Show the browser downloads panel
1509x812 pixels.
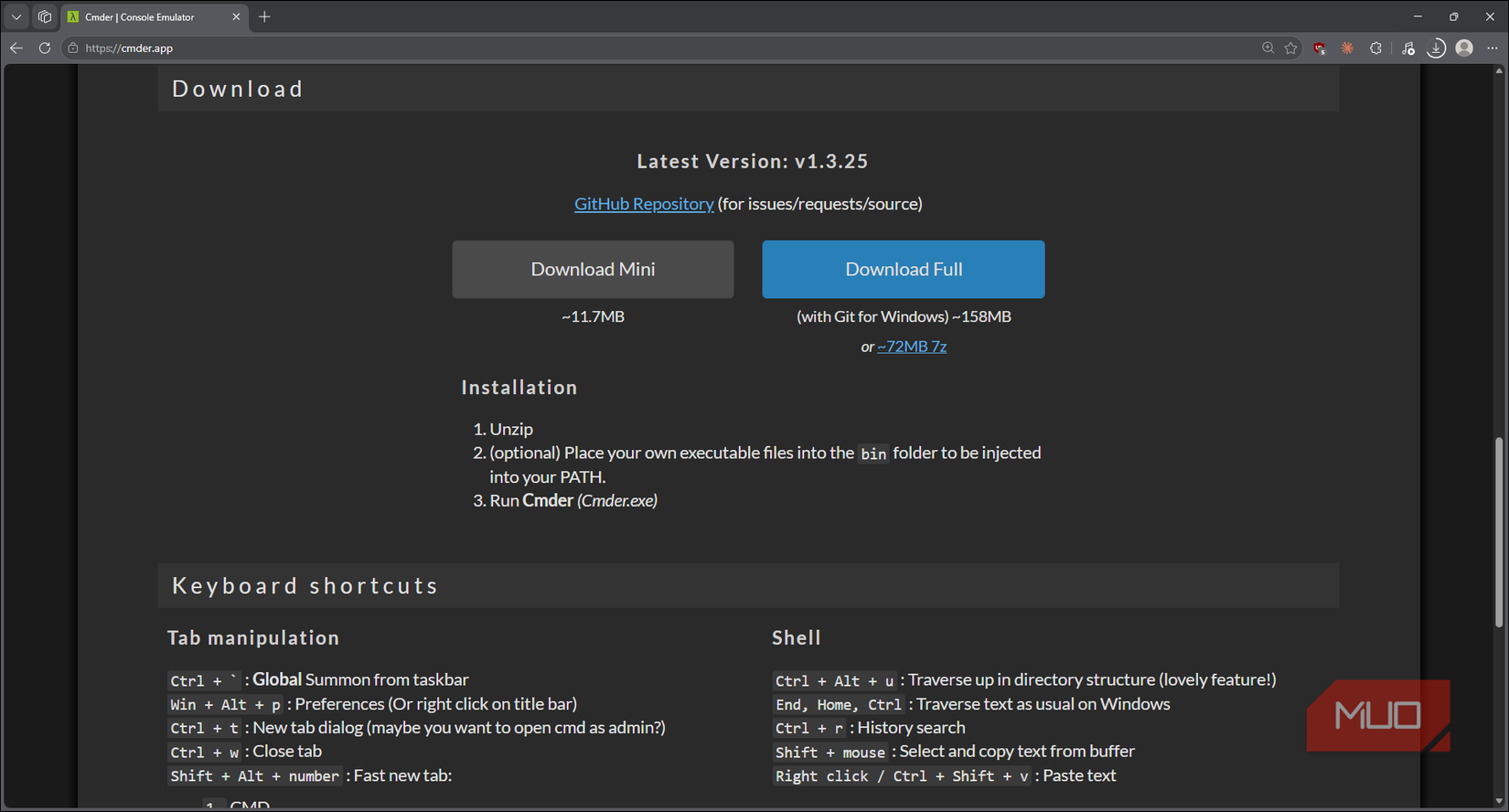click(x=1436, y=48)
